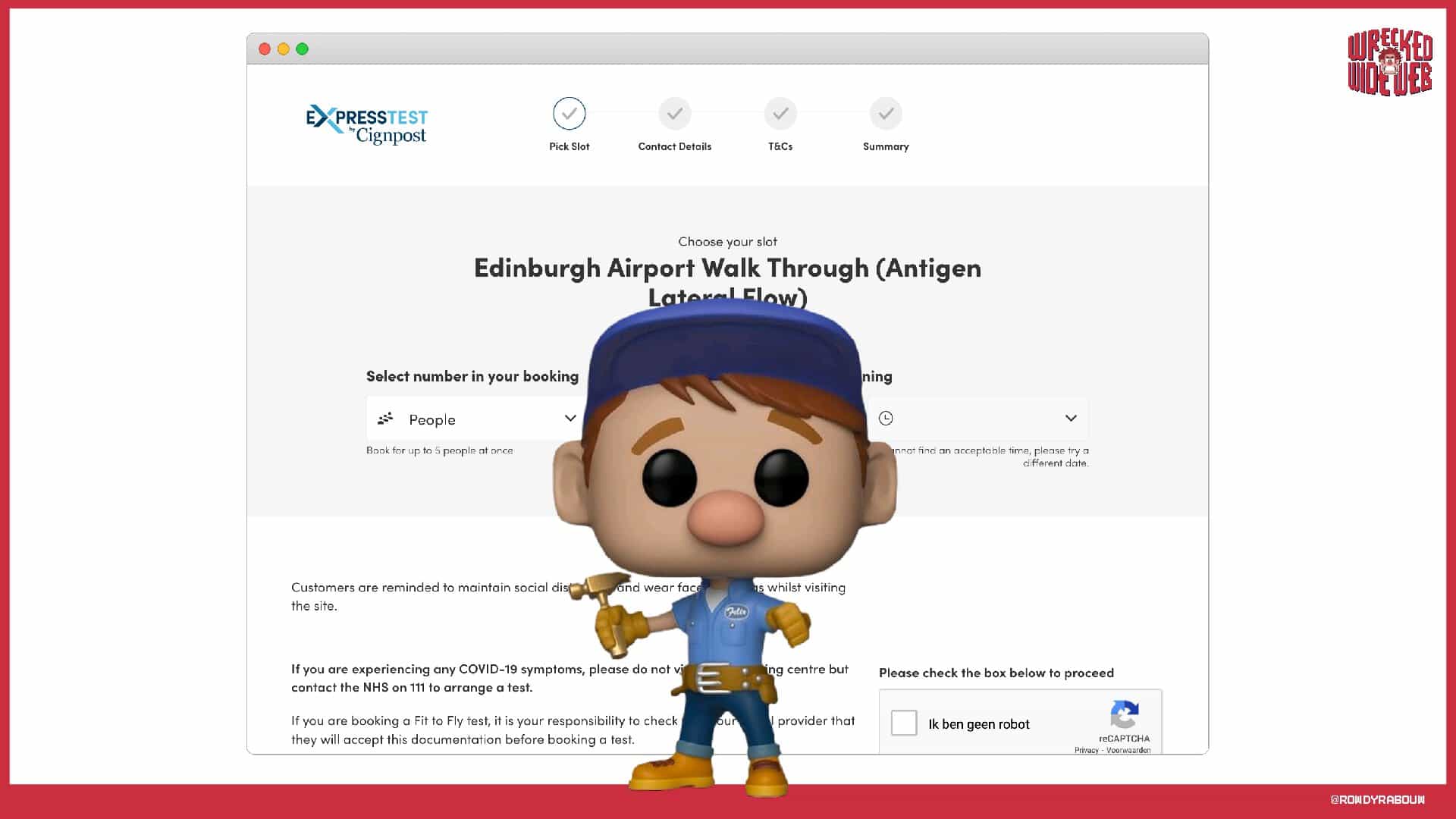The width and height of the screenshot is (1456, 819).
Task: Click the Wrecked Wide Web logo
Action: [x=1390, y=64]
